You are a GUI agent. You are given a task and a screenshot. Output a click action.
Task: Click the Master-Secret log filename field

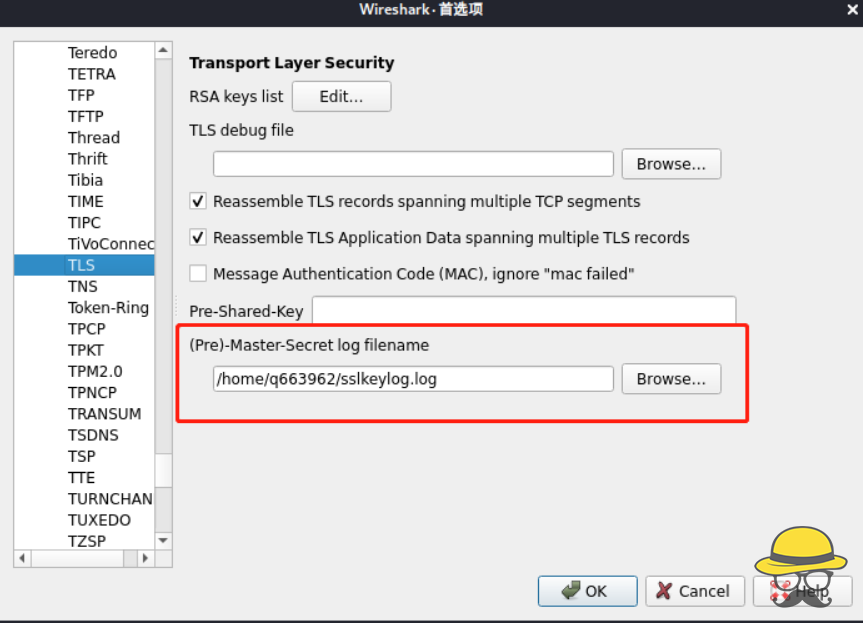pos(413,379)
